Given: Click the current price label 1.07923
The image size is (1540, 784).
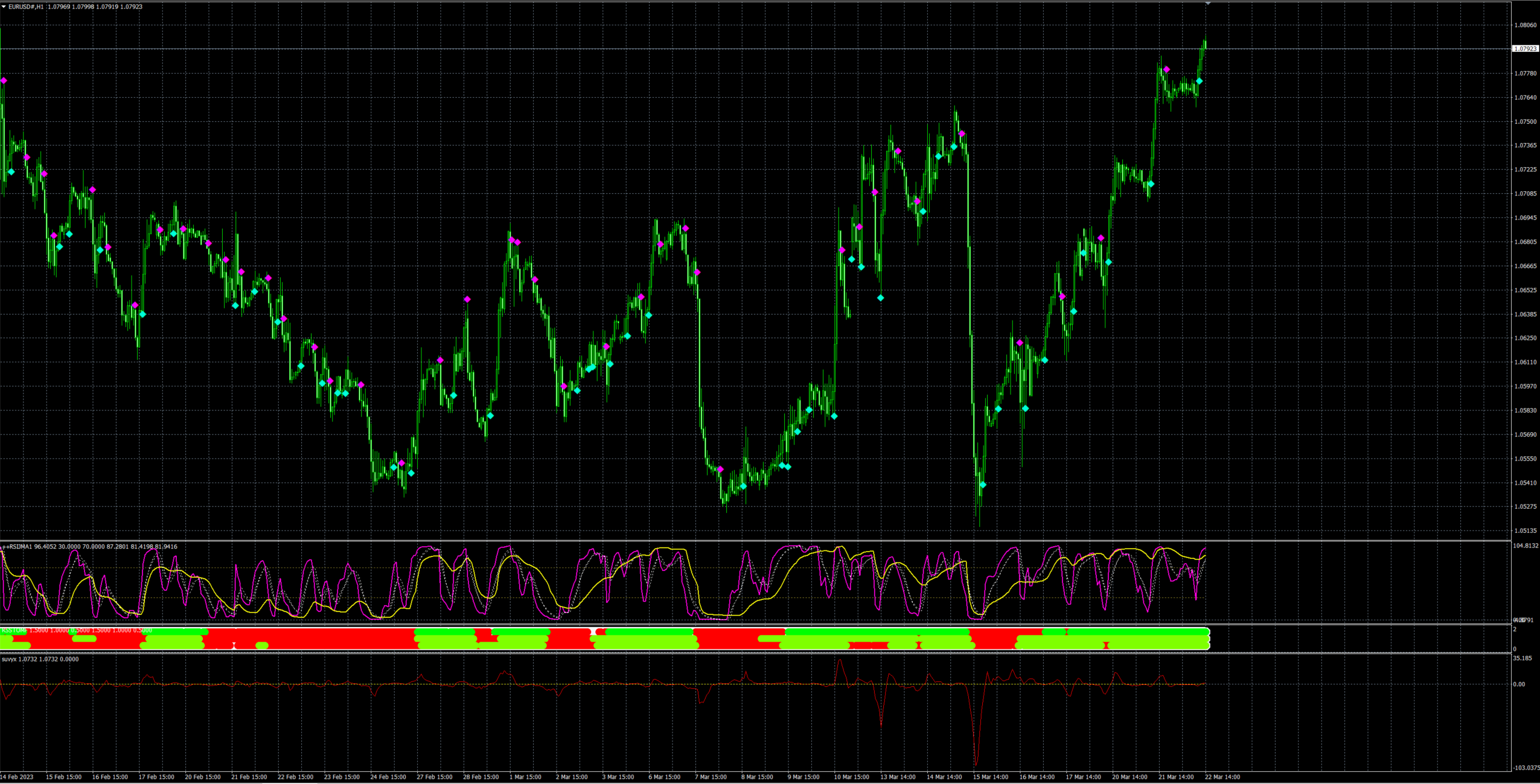Looking at the screenshot, I should [1525, 48].
